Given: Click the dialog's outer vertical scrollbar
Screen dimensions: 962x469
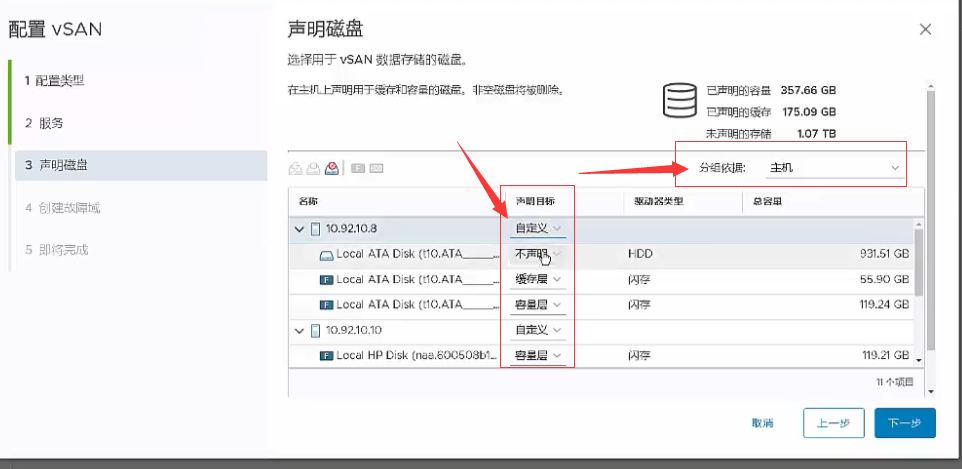Looking at the screenshot, I should 931,221.
